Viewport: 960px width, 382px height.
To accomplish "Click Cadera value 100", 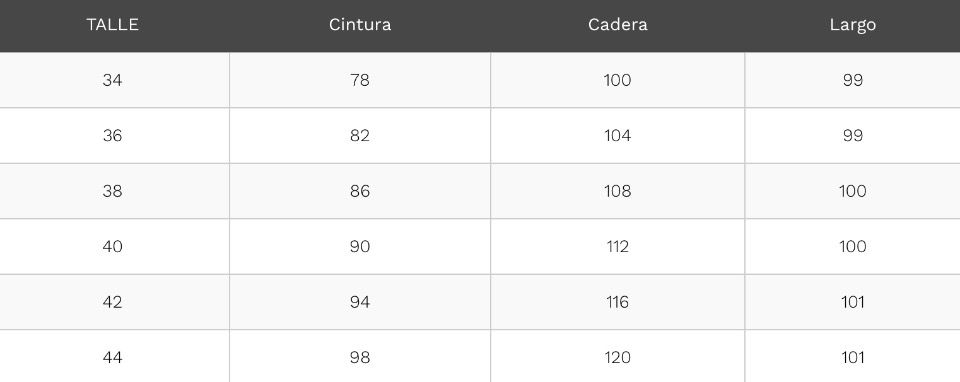I will click(x=618, y=80).
